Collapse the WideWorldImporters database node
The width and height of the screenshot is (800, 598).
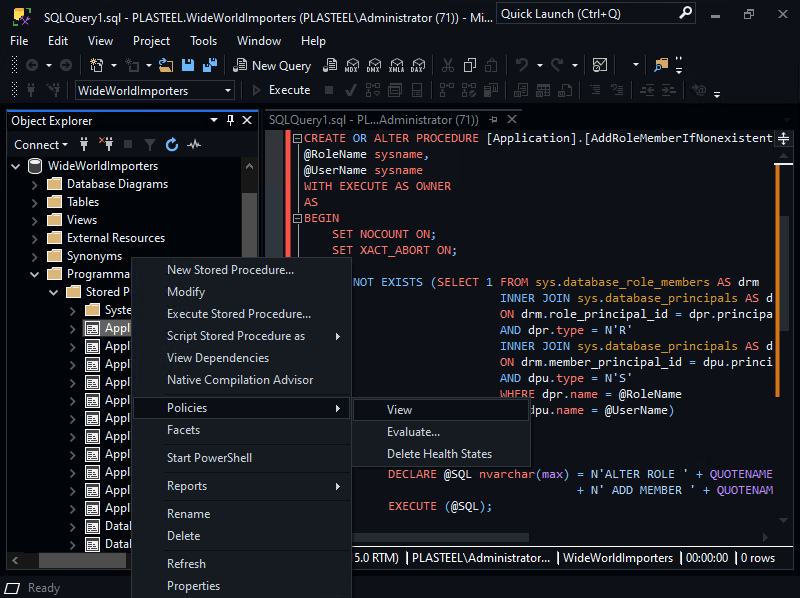pyautogui.click(x=16, y=166)
